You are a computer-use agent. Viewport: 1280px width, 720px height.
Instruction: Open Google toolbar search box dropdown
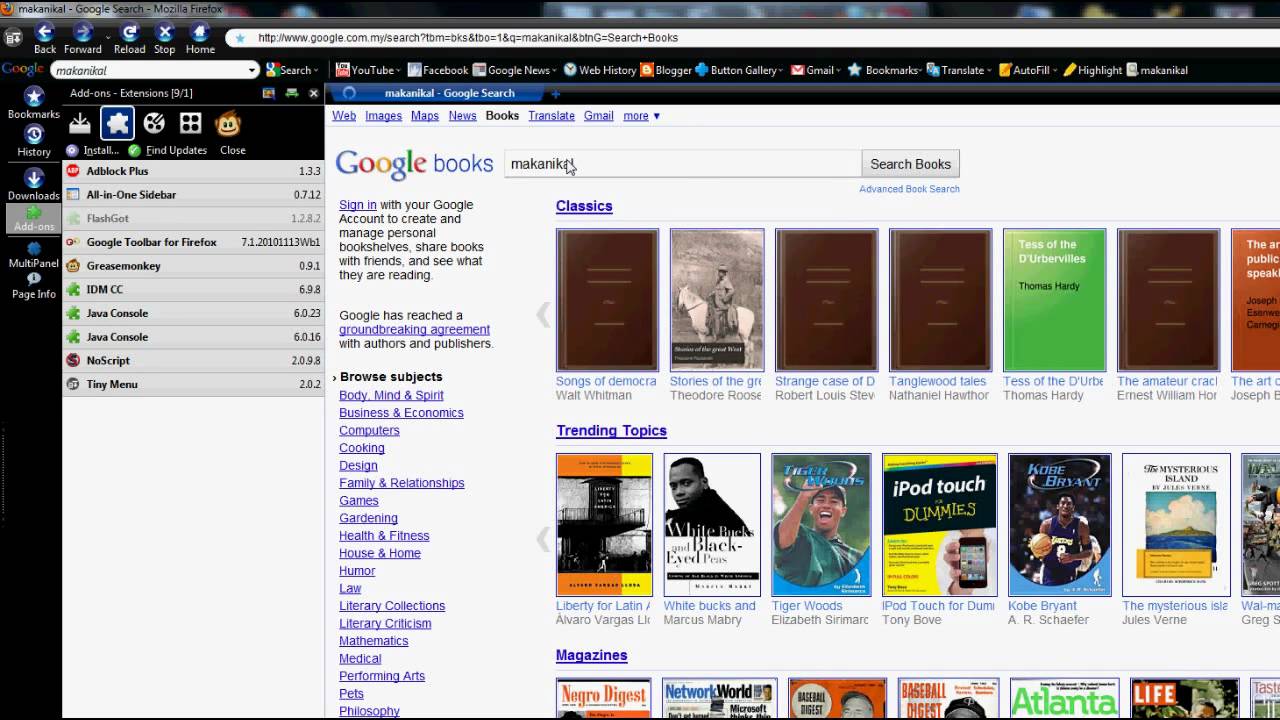(x=252, y=70)
